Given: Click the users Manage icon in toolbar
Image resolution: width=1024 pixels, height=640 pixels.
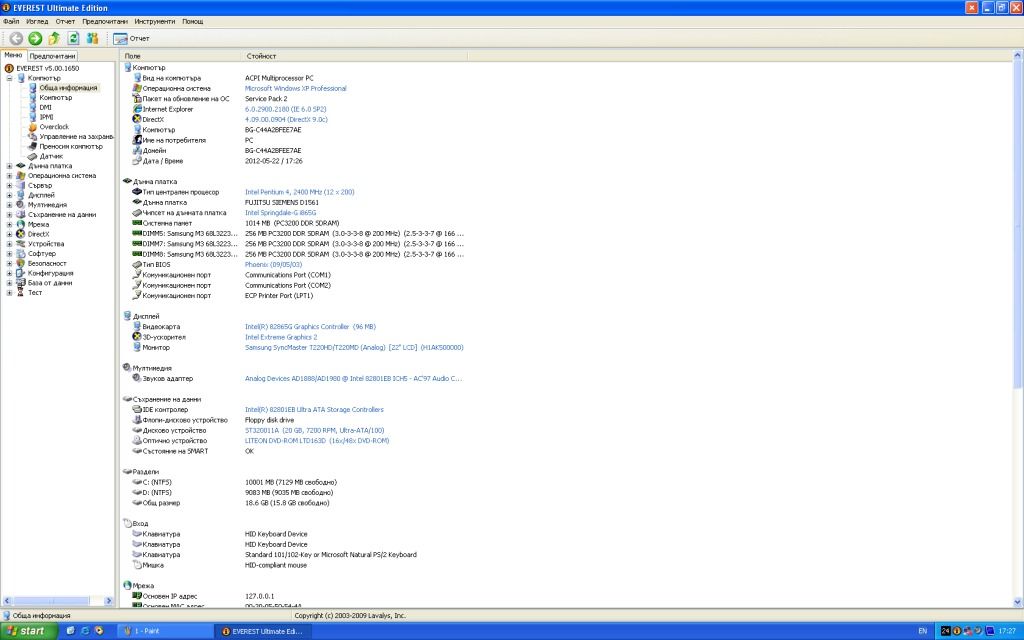Looking at the screenshot, I should tap(92, 39).
